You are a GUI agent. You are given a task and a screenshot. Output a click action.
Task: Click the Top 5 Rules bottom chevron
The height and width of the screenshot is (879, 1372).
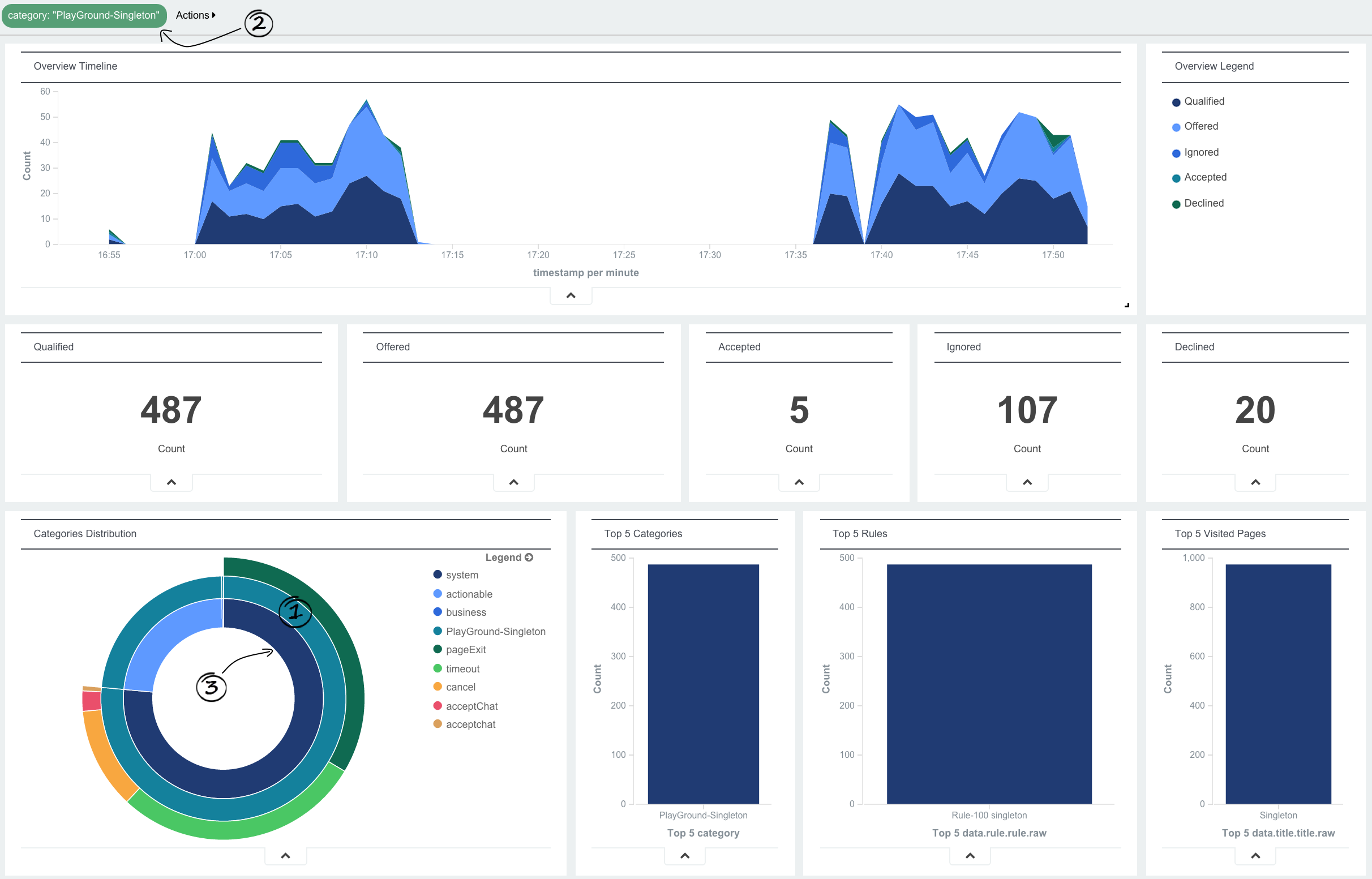click(970, 856)
